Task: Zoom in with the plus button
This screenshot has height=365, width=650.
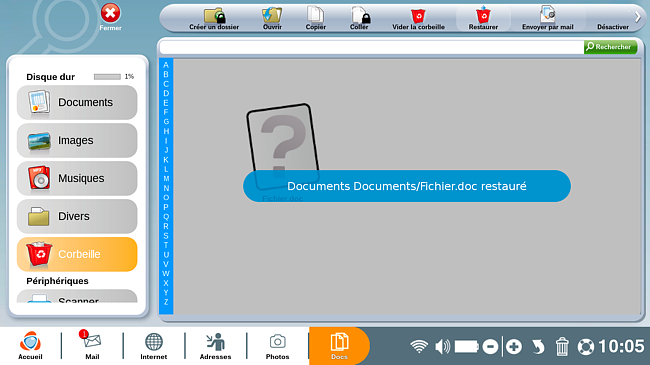Action: pos(514,346)
